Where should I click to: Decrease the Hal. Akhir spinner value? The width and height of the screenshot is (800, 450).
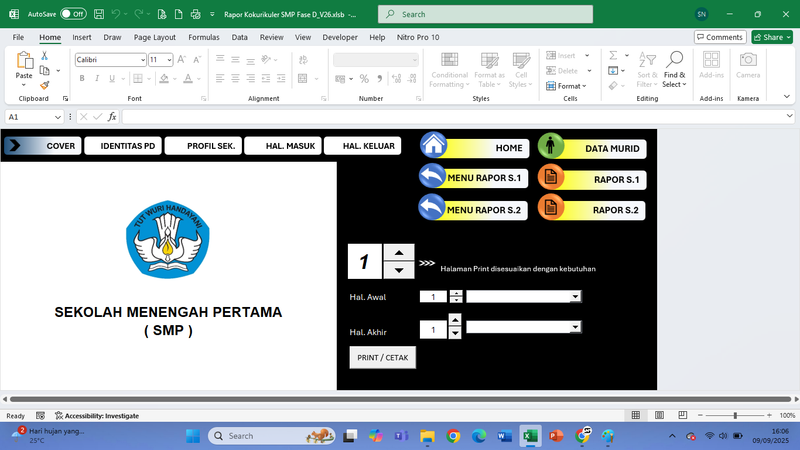[455, 334]
